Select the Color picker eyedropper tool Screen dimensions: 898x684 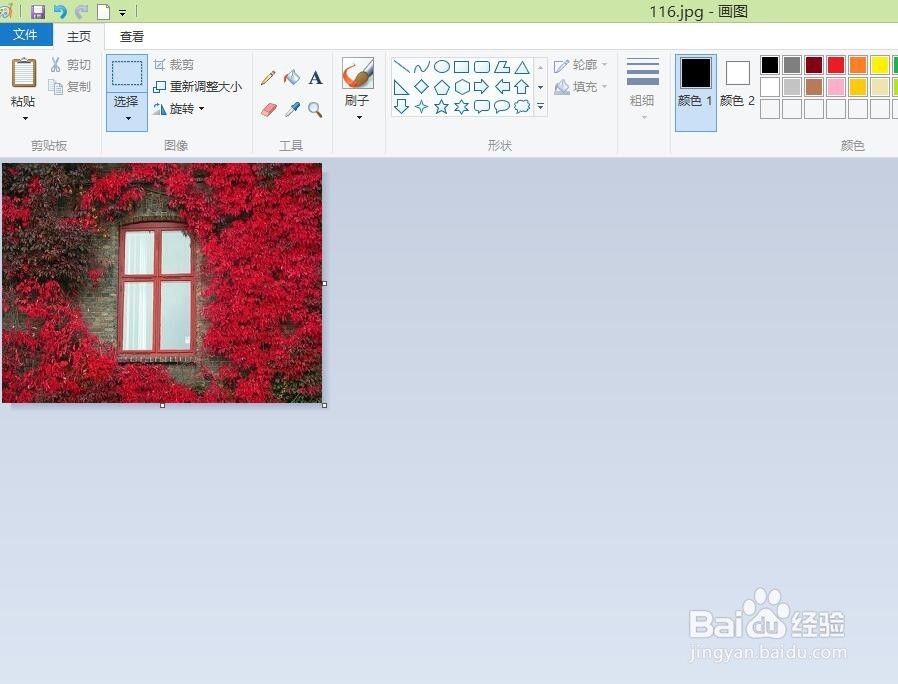pyautogui.click(x=292, y=109)
